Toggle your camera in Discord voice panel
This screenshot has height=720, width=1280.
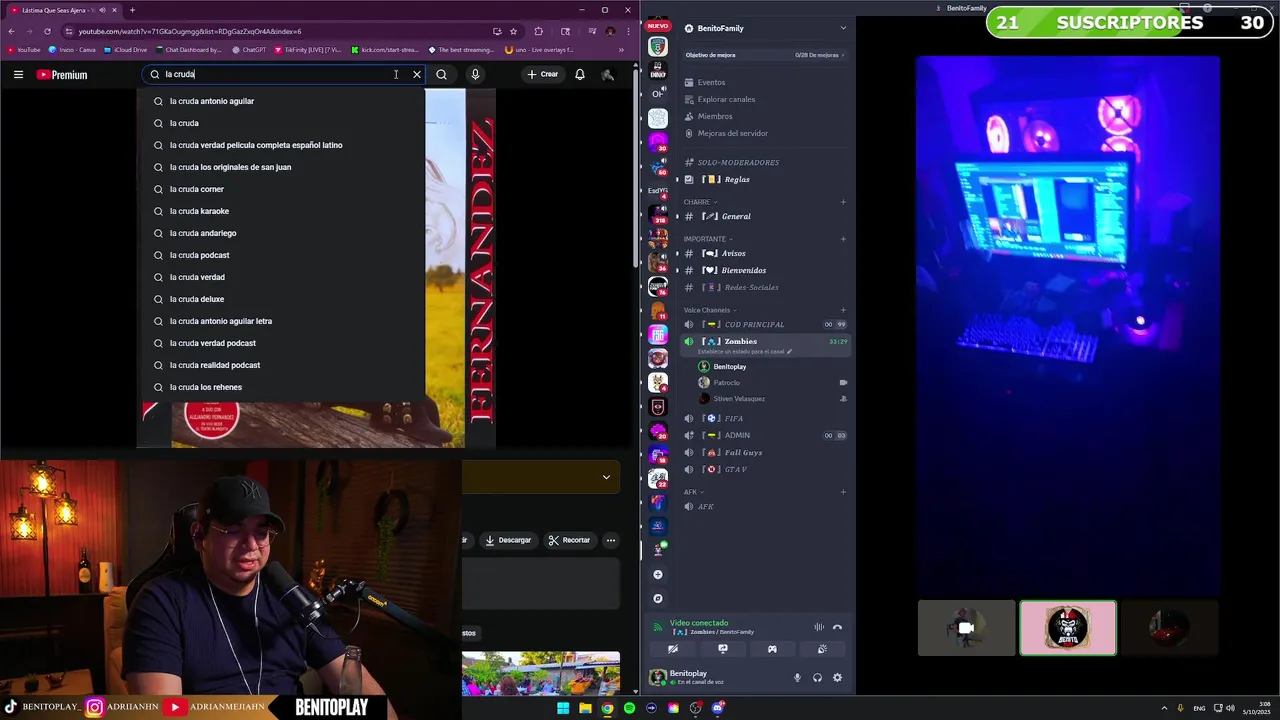[673, 649]
